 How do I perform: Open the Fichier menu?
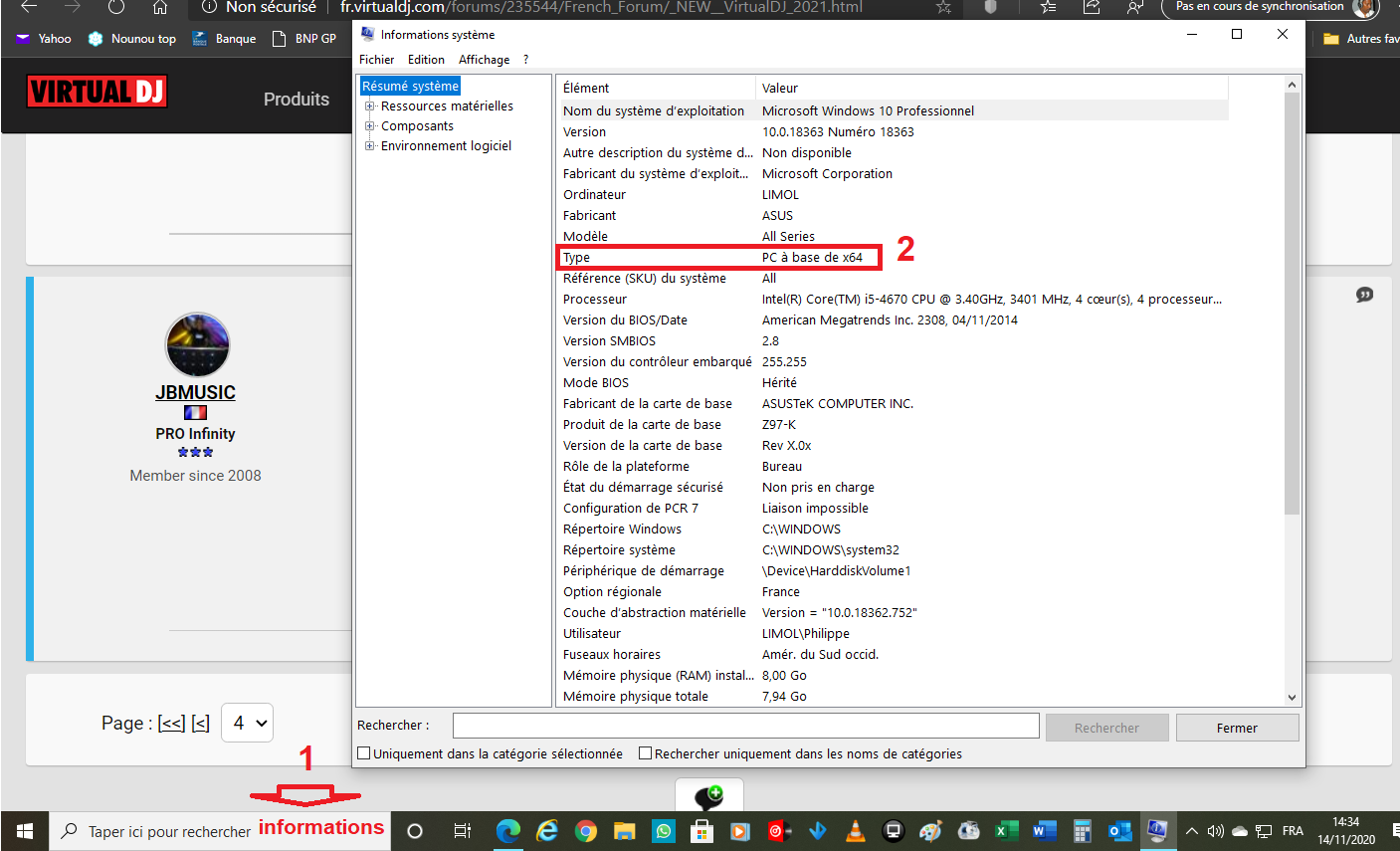point(377,60)
